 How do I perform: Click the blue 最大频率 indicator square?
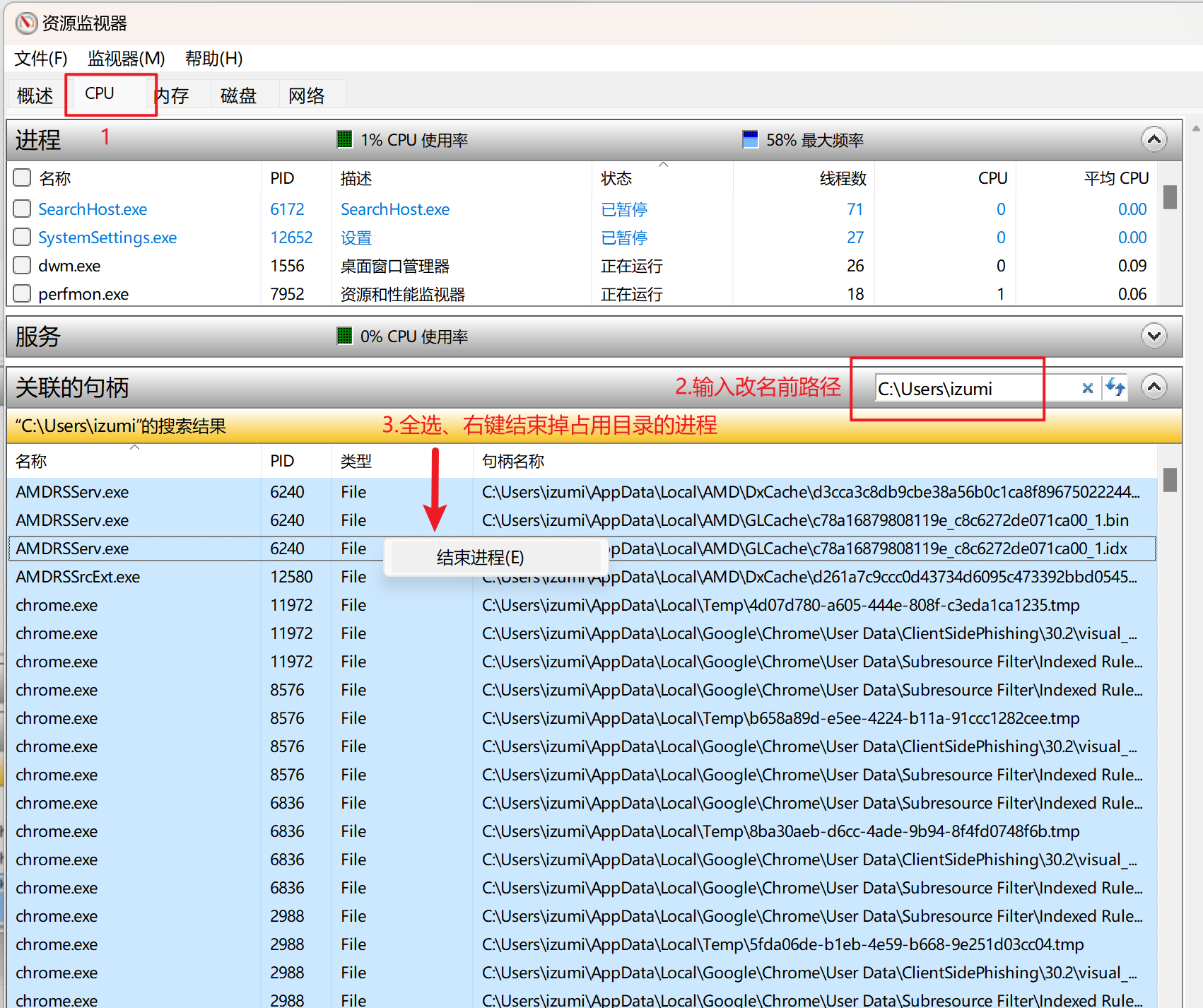750,139
